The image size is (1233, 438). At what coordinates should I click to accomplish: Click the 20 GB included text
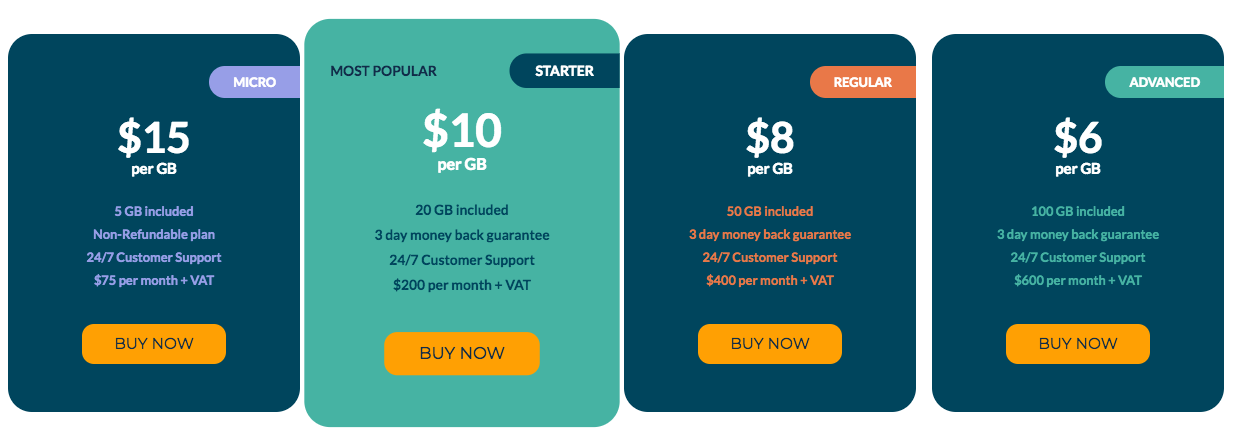click(462, 210)
